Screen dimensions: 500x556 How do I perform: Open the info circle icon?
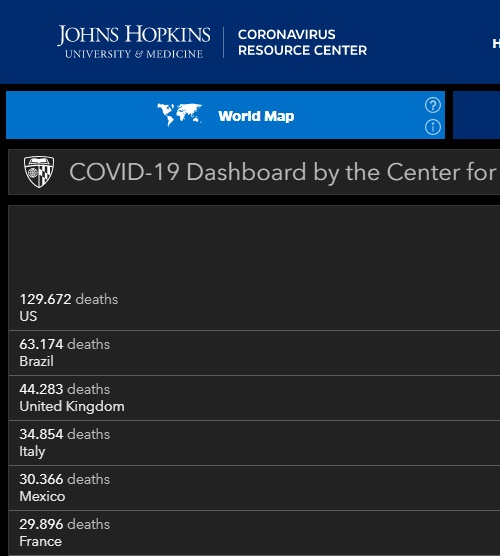(433, 127)
